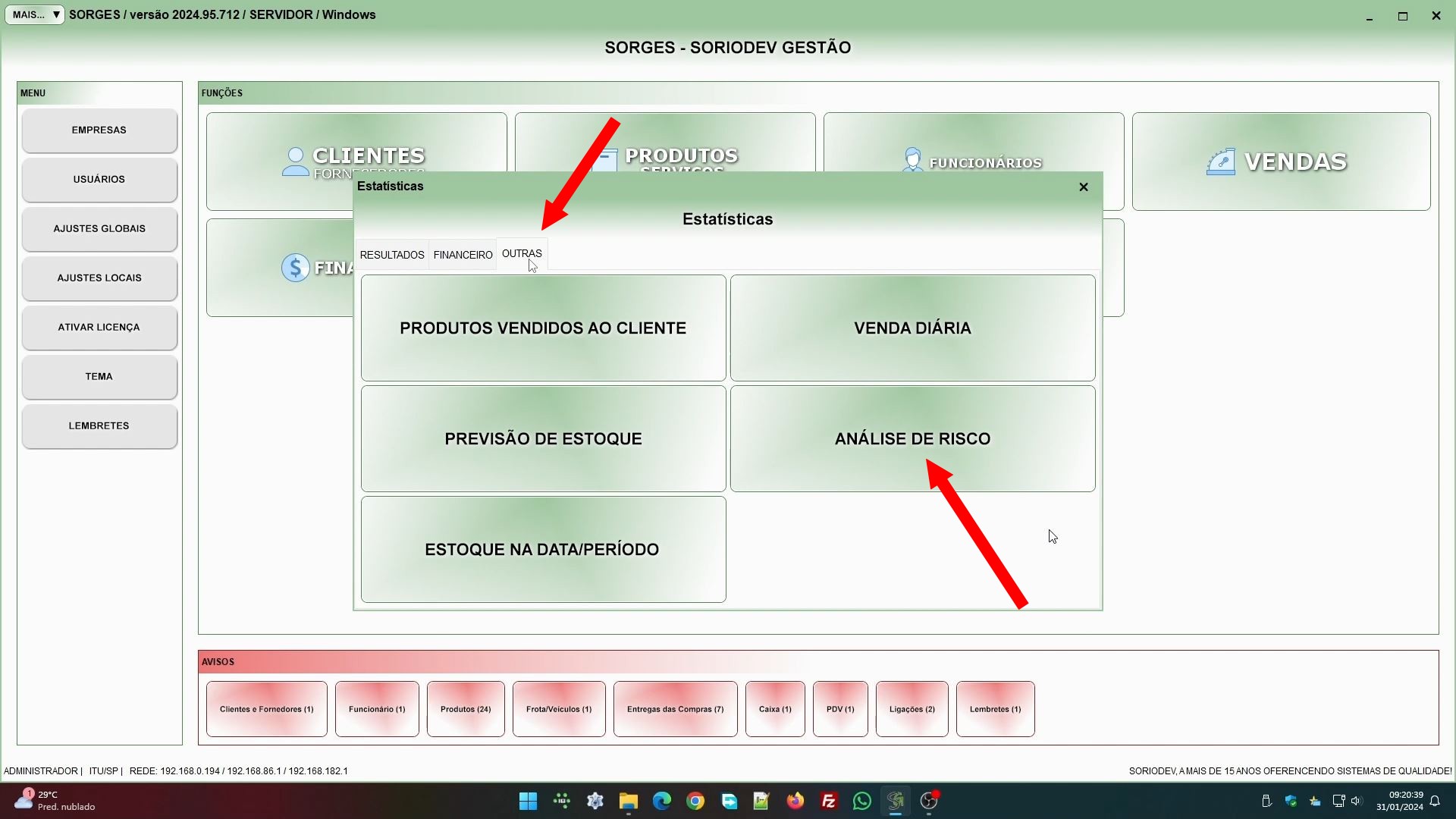
Task: Open the VENDAS cash register icon
Action: click(1220, 162)
